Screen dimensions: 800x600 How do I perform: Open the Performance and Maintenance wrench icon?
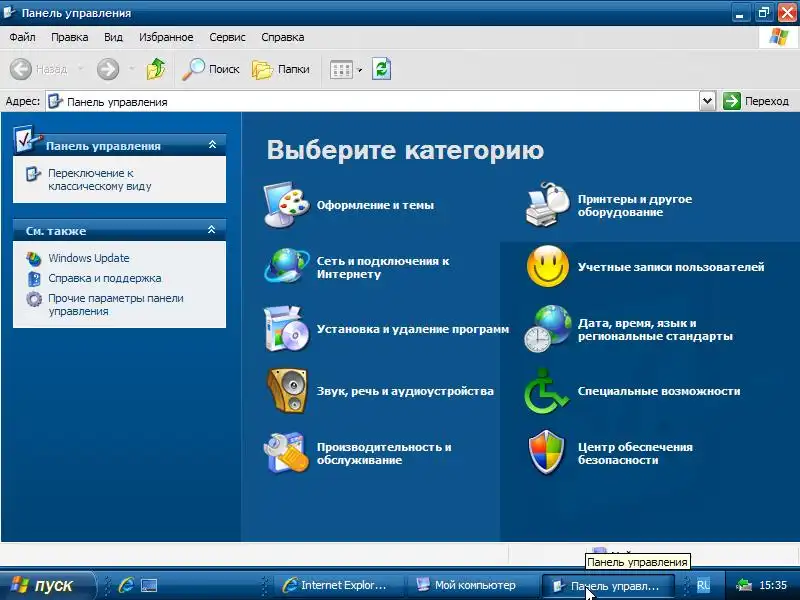(286, 453)
